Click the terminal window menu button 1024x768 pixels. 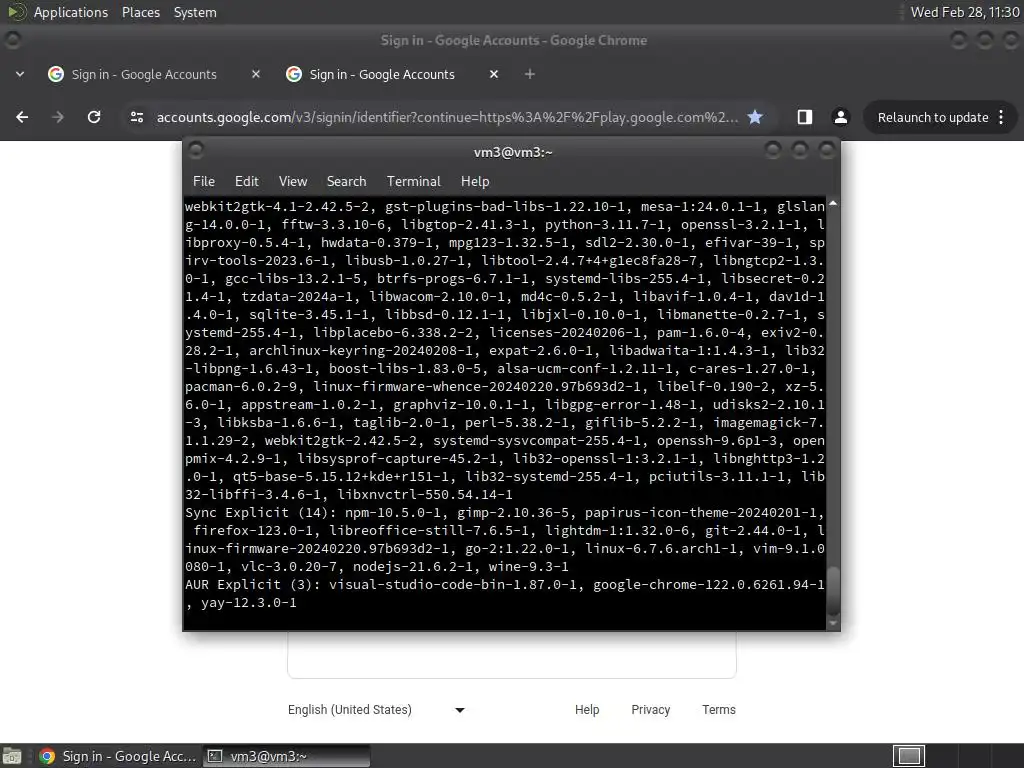tap(195, 151)
